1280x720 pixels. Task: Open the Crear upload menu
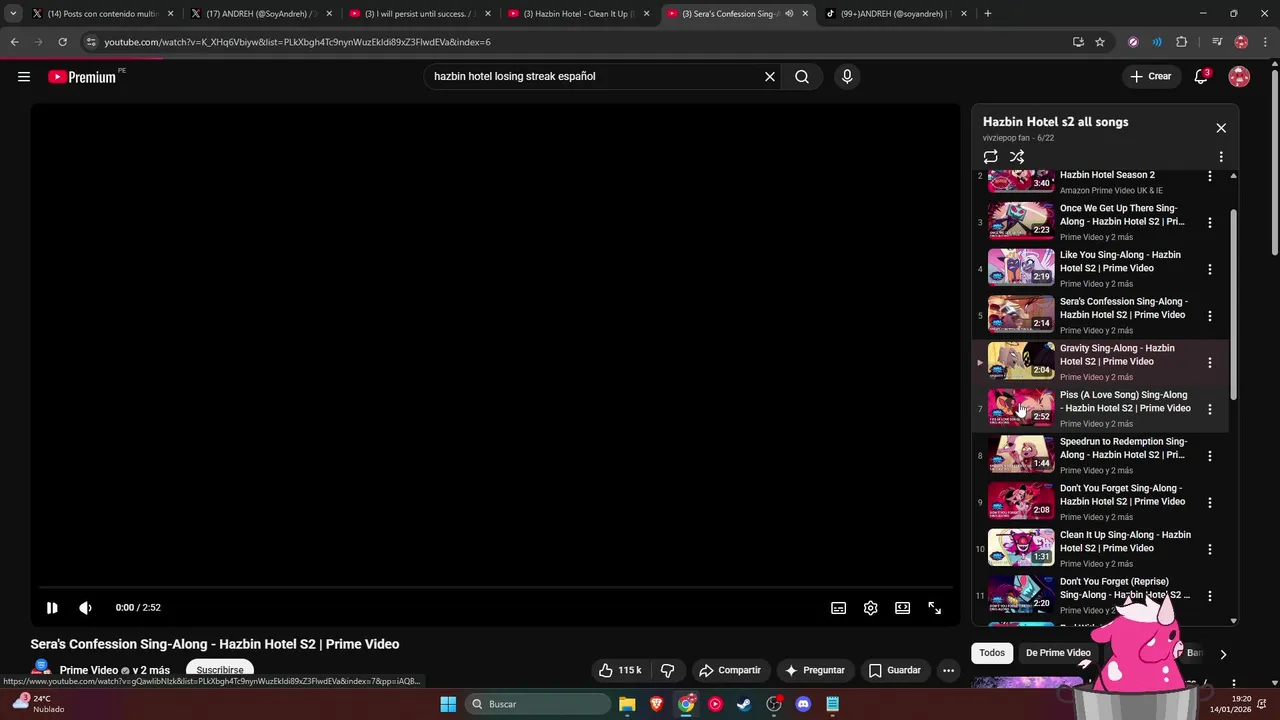tap(1150, 77)
